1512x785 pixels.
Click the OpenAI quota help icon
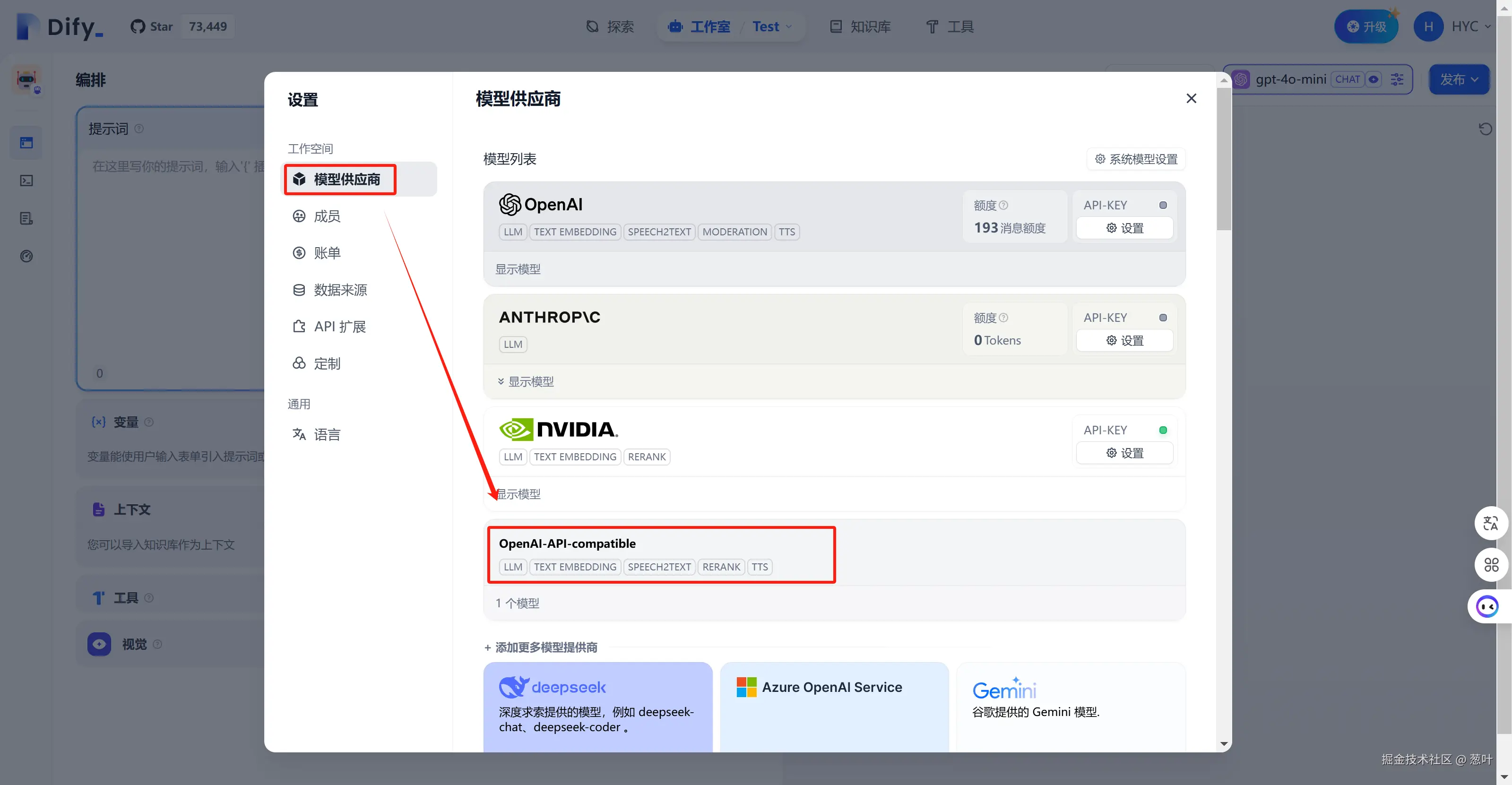(x=1004, y=205)
